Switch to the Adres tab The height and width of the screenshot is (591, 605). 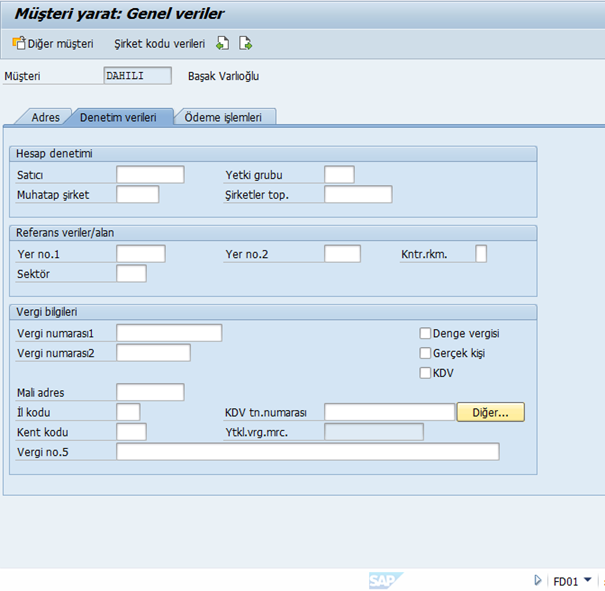(45, 117)
